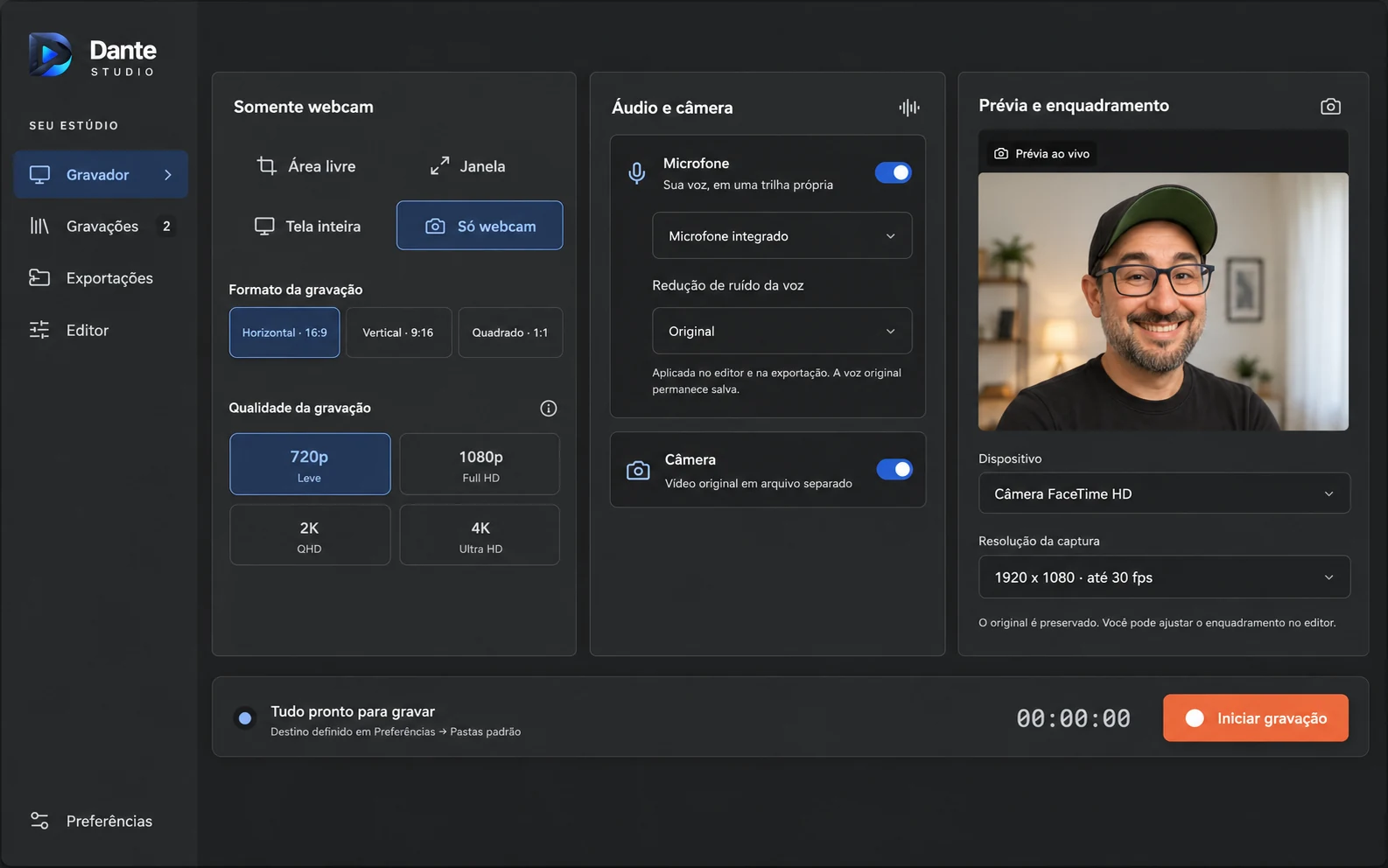1388x868 pixels.
Task: Select 2K QHD recording quality
Action: click(310, 535)
